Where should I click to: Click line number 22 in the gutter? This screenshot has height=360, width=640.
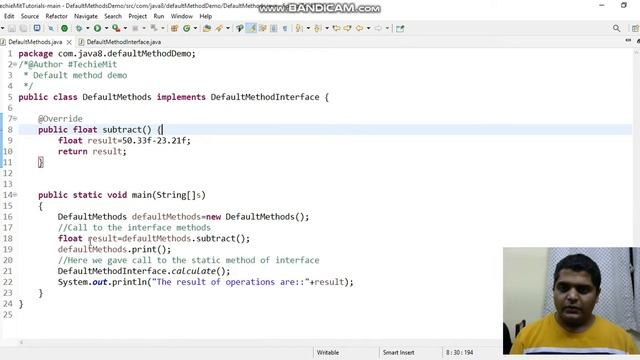8,282
